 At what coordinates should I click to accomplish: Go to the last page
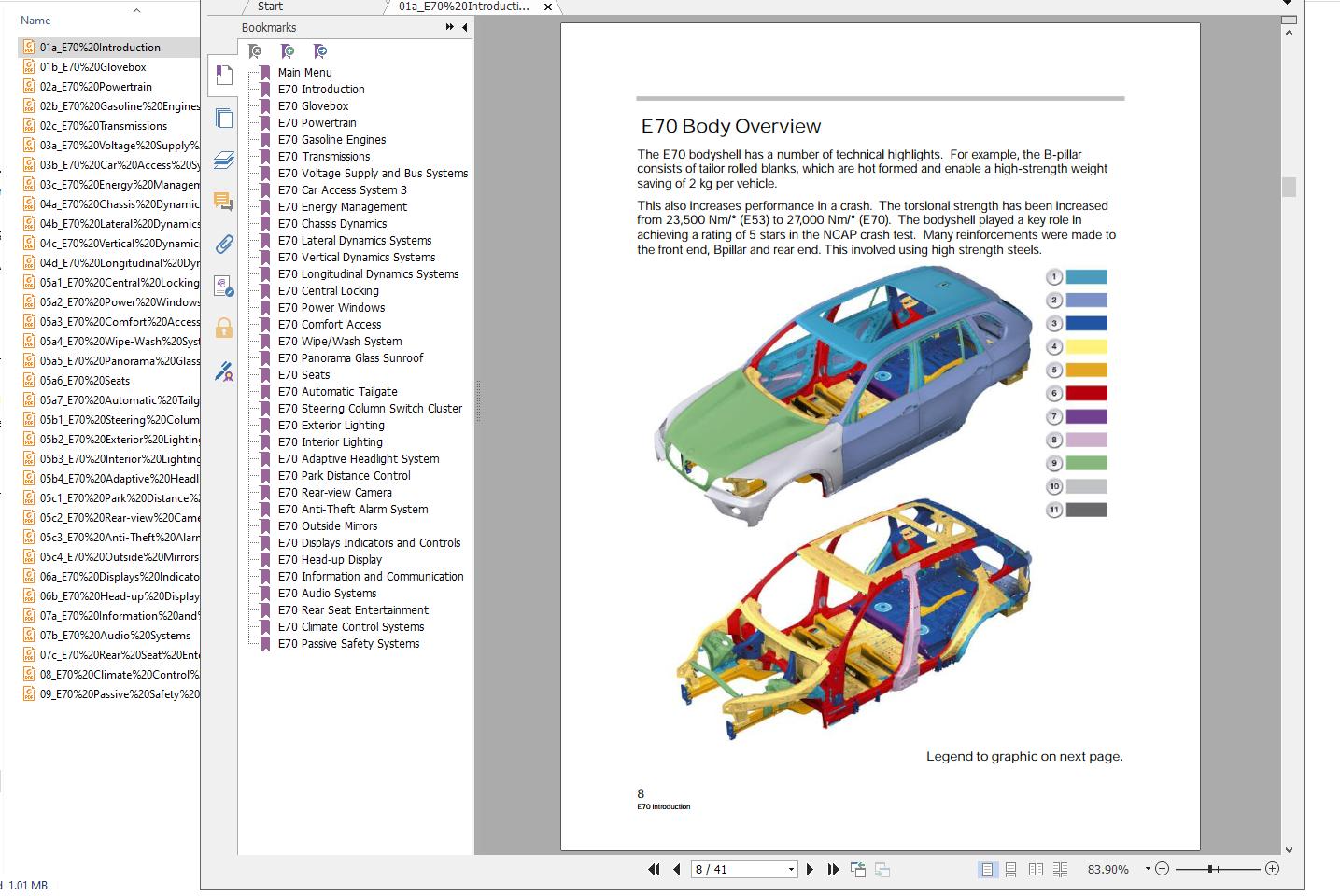pos(833,870)
